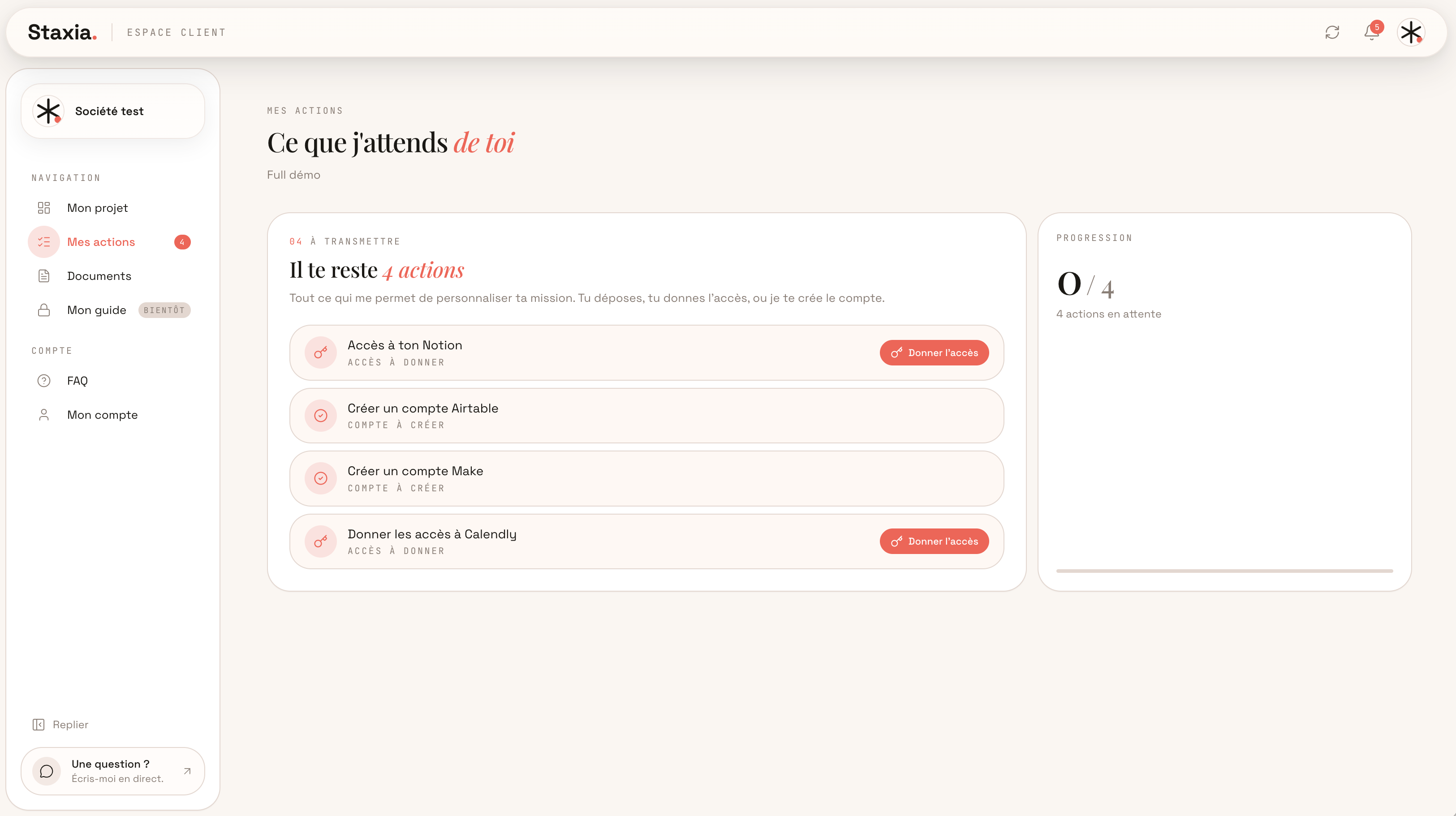Click the Mon guide lock icon
Image resolution: width=1456 pixels, height=816 pixels.
[x=43, y=310]
